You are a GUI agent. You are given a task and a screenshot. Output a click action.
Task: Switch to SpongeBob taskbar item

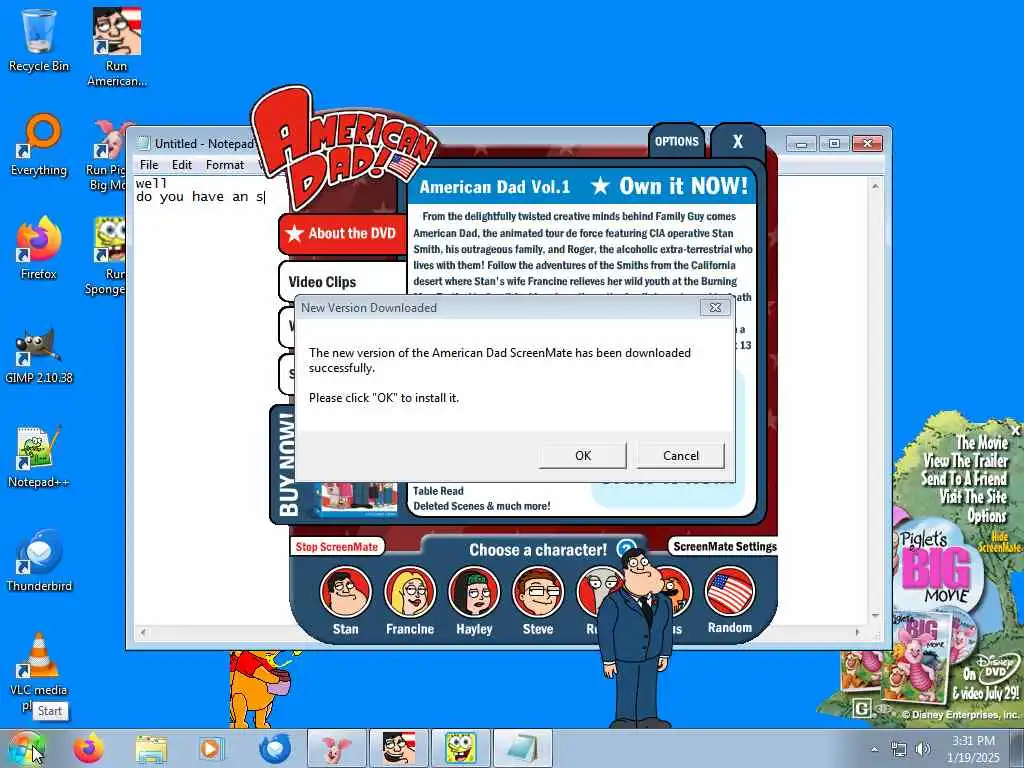(460, 748)
